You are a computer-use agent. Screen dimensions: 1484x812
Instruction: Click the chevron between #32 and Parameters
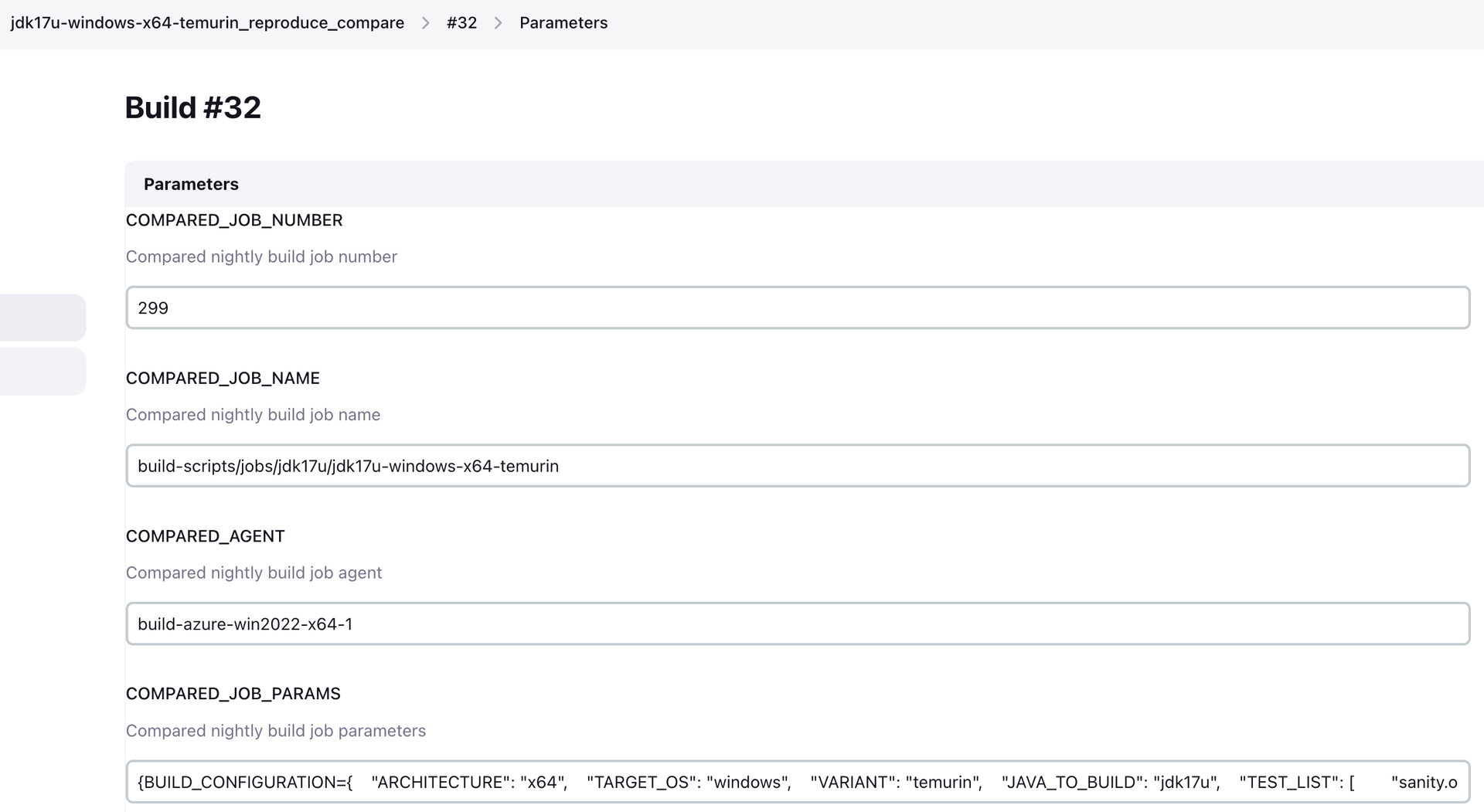pos(498,22)
